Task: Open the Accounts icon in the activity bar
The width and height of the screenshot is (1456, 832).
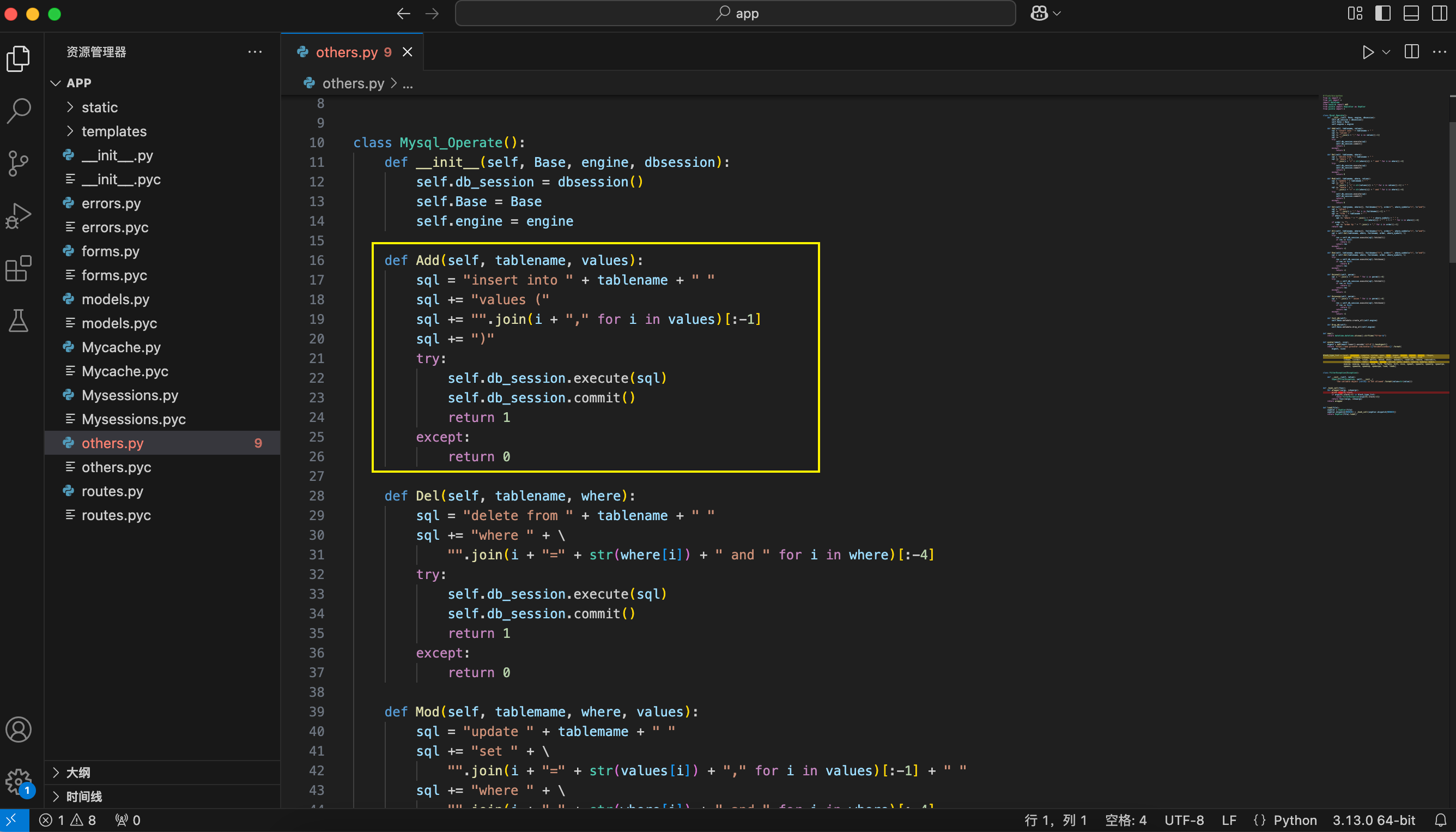Action: click(19, 729)
